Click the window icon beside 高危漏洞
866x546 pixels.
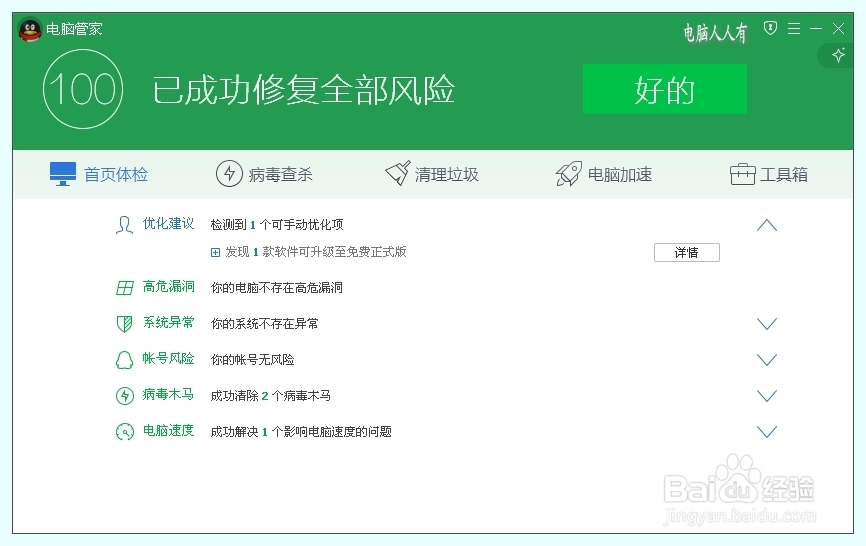[125, 288]
